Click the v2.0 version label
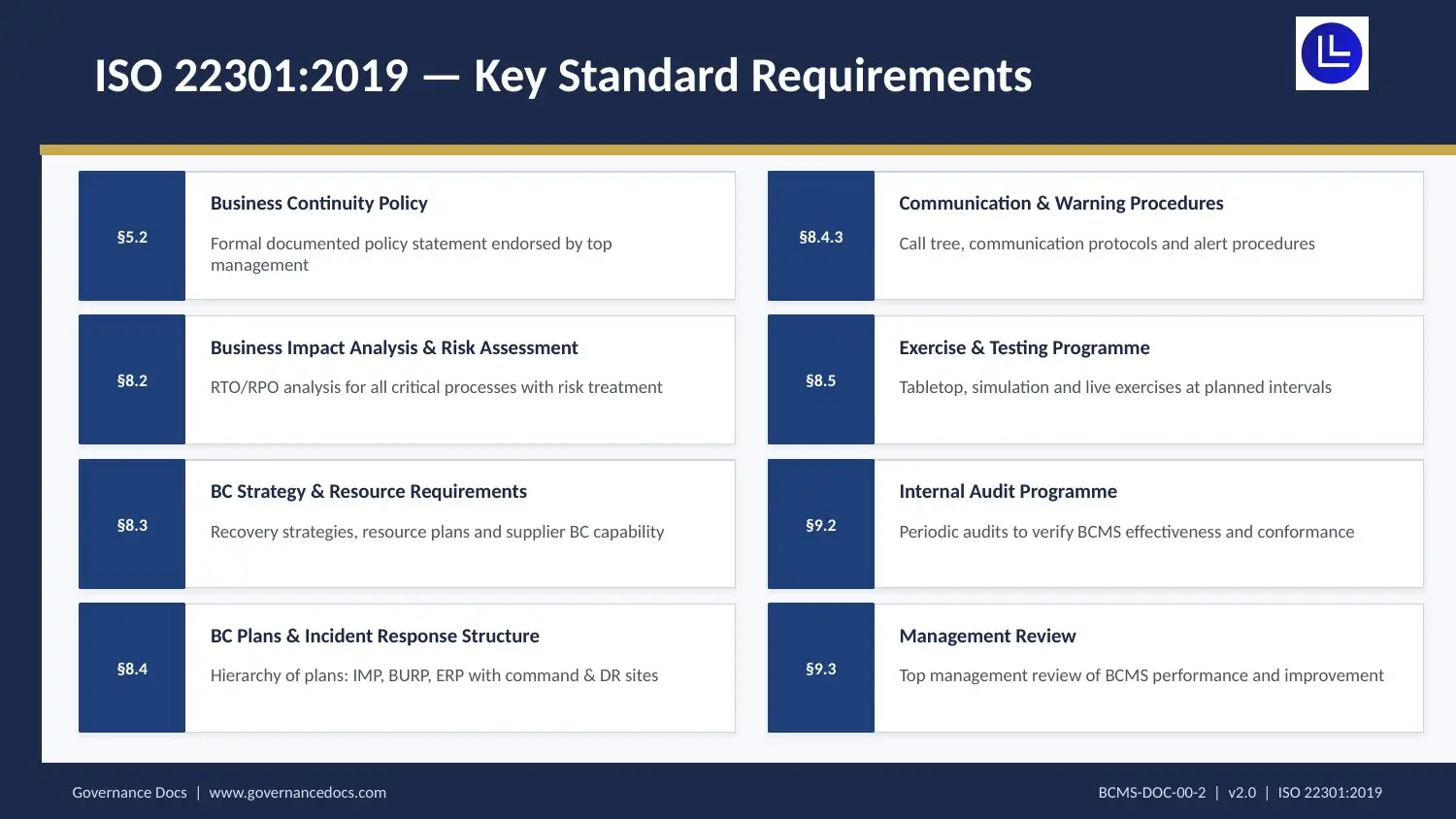1456x819 pixels. [x=1242, y=792]
